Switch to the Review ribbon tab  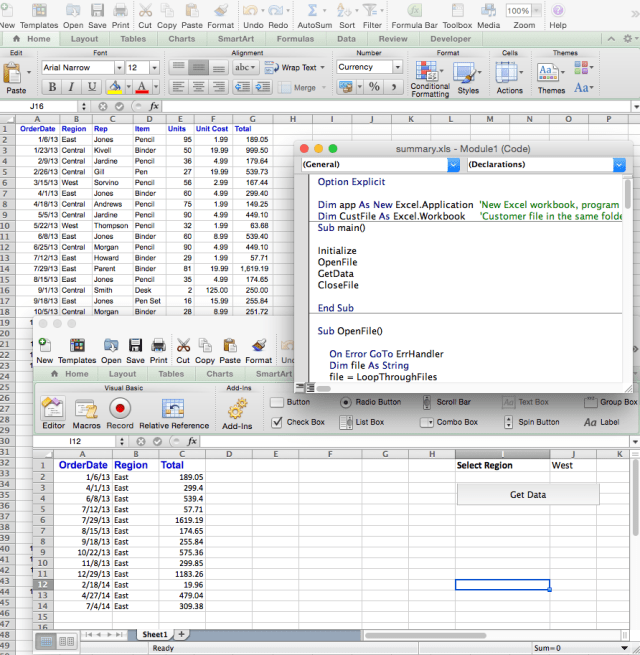click(x=393, y=39)
